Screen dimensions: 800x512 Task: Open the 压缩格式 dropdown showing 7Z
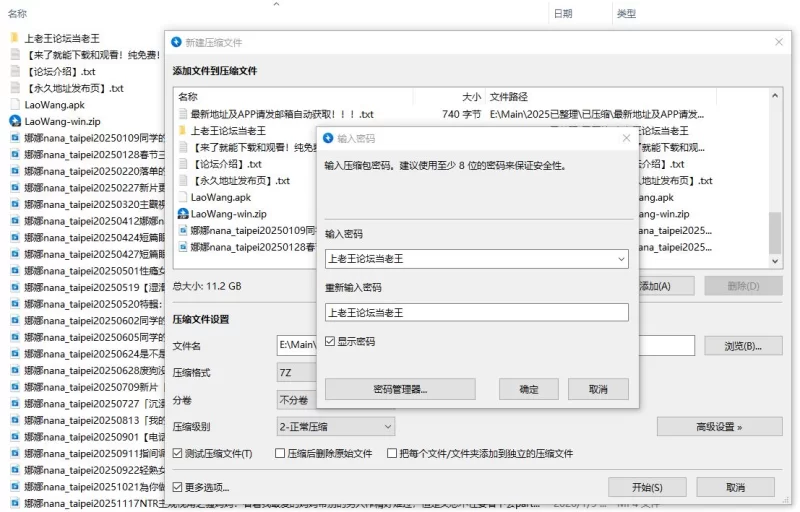(297, 373)
